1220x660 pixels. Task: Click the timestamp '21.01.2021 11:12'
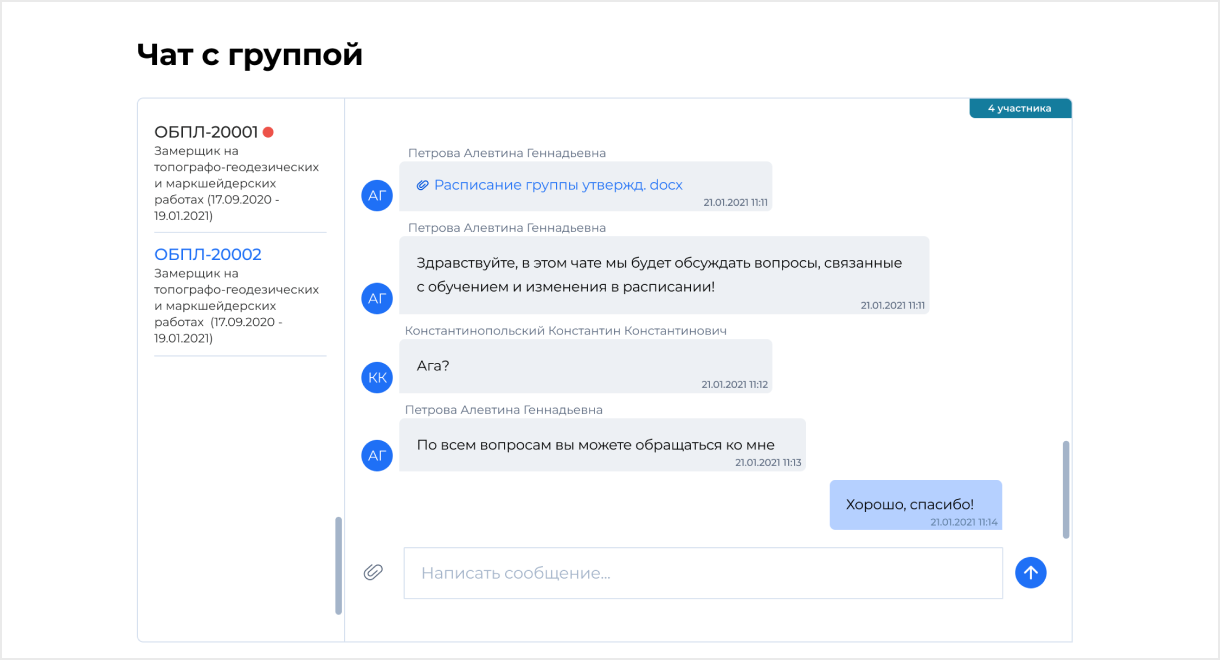(735, 384)
